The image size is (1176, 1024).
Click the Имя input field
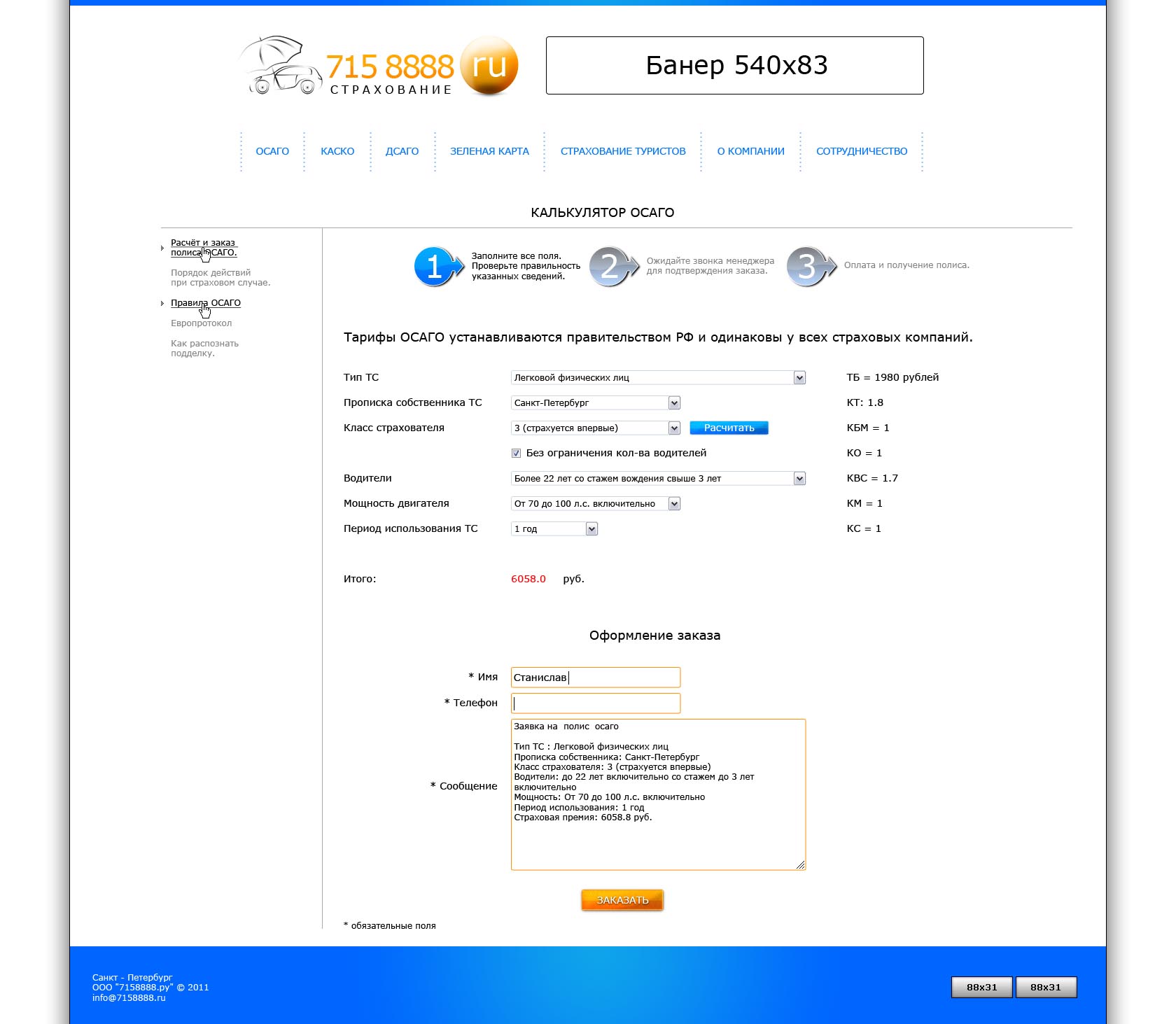[596, 678]
